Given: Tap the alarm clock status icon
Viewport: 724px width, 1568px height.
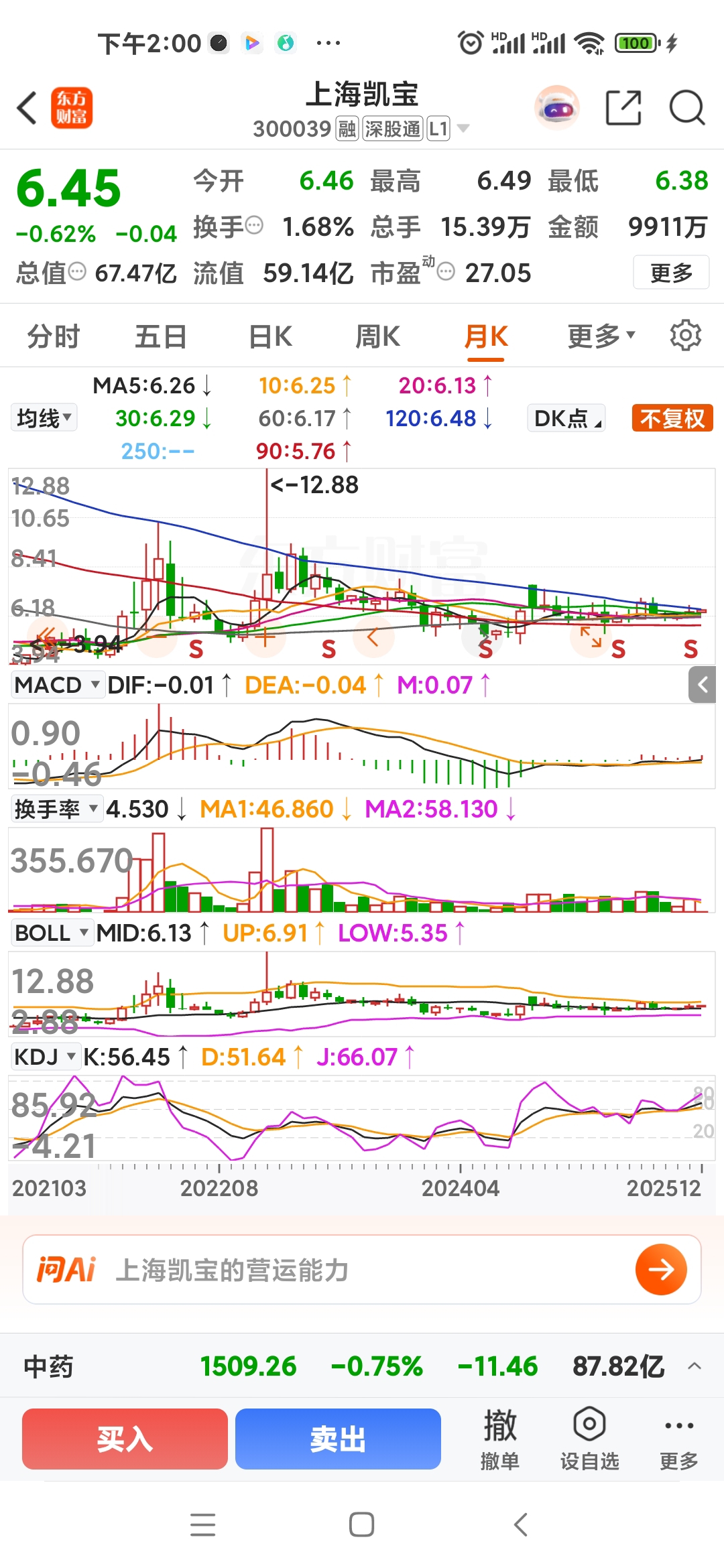Looking at the screenshot, I should (471, 43).
